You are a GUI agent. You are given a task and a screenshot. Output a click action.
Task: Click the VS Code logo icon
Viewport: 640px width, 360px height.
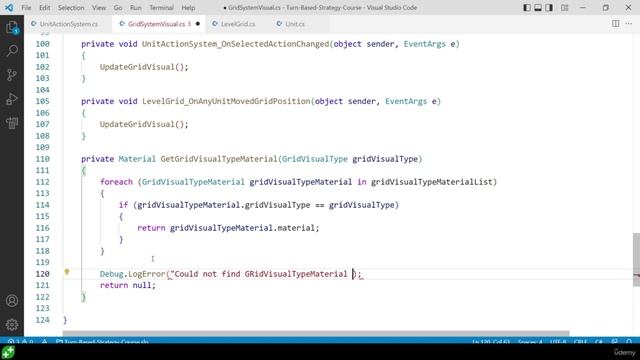click(9, 7)
